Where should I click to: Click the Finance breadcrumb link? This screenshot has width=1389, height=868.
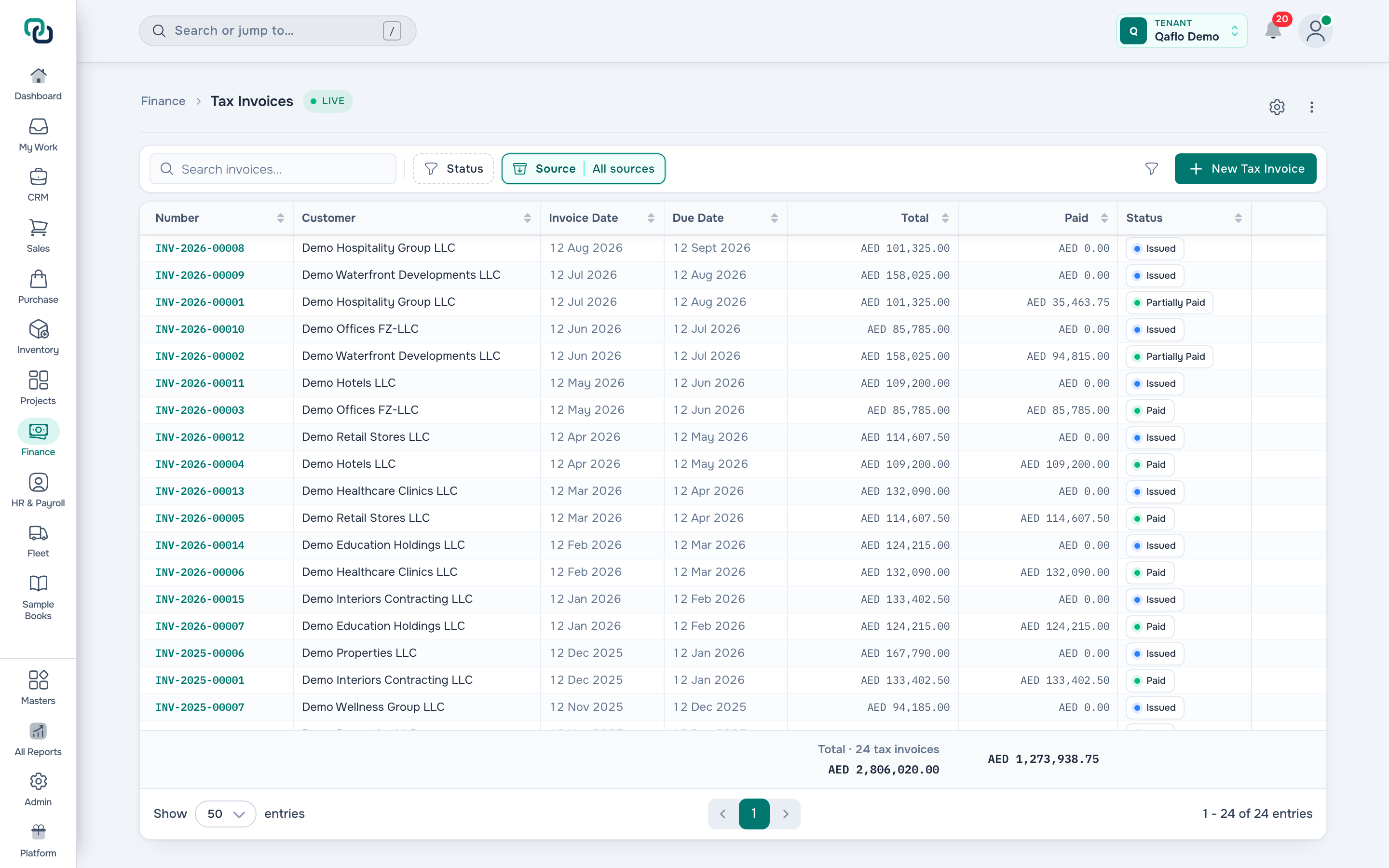(x=163, y=101)
